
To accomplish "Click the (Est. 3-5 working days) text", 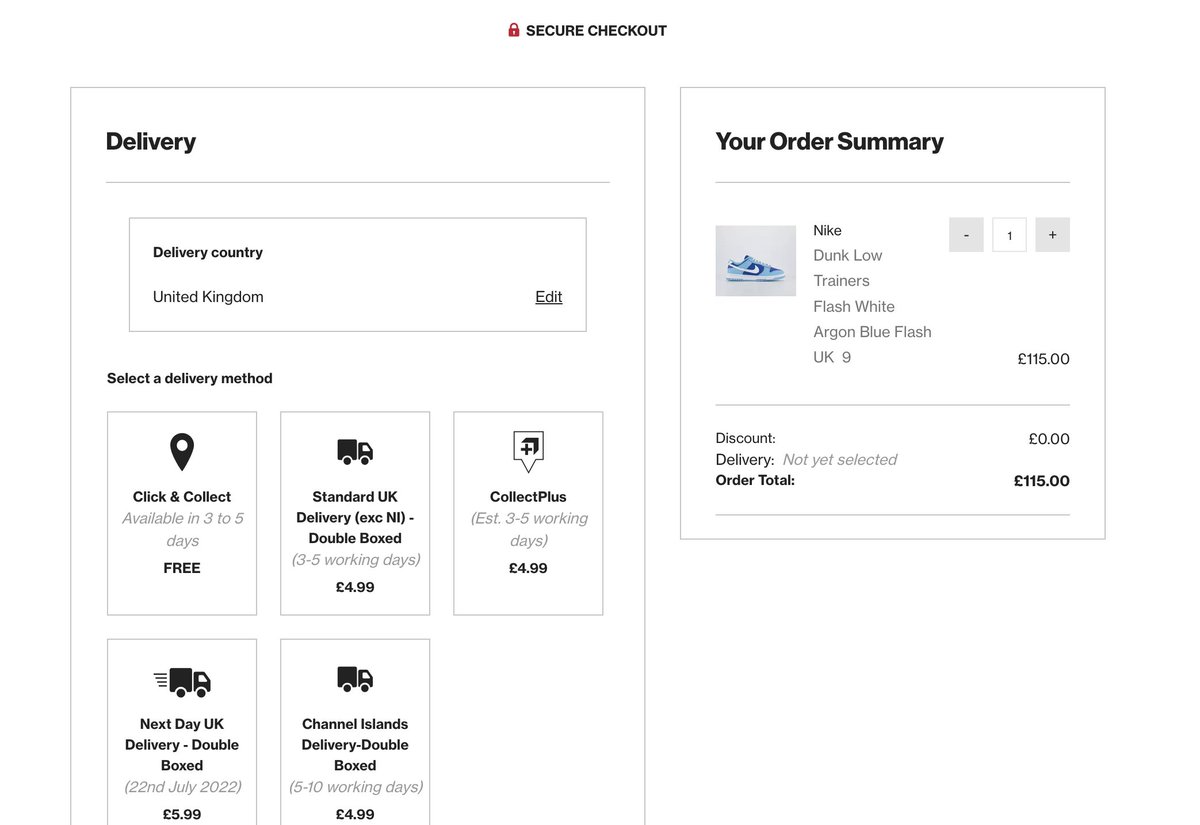I will point(528,529).
